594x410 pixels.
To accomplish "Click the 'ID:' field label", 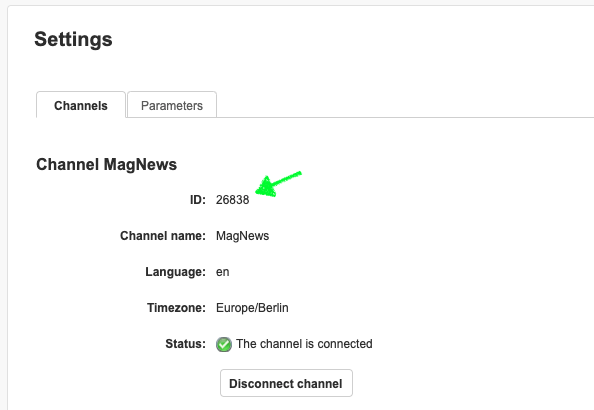I will (x=198, y=200).
